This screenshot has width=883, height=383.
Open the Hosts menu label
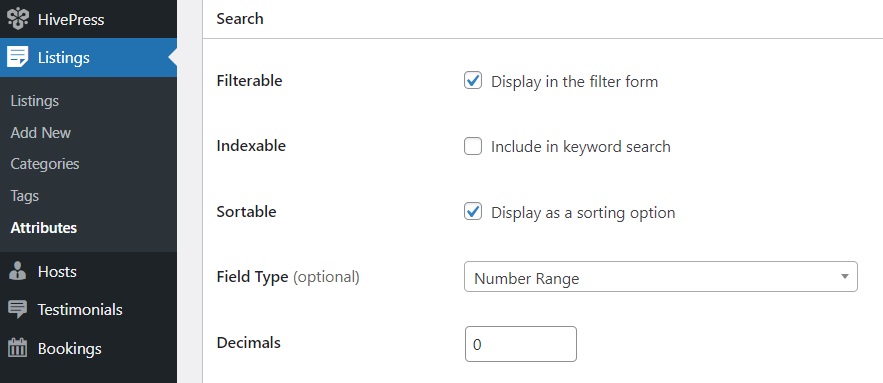click(57, 271)
